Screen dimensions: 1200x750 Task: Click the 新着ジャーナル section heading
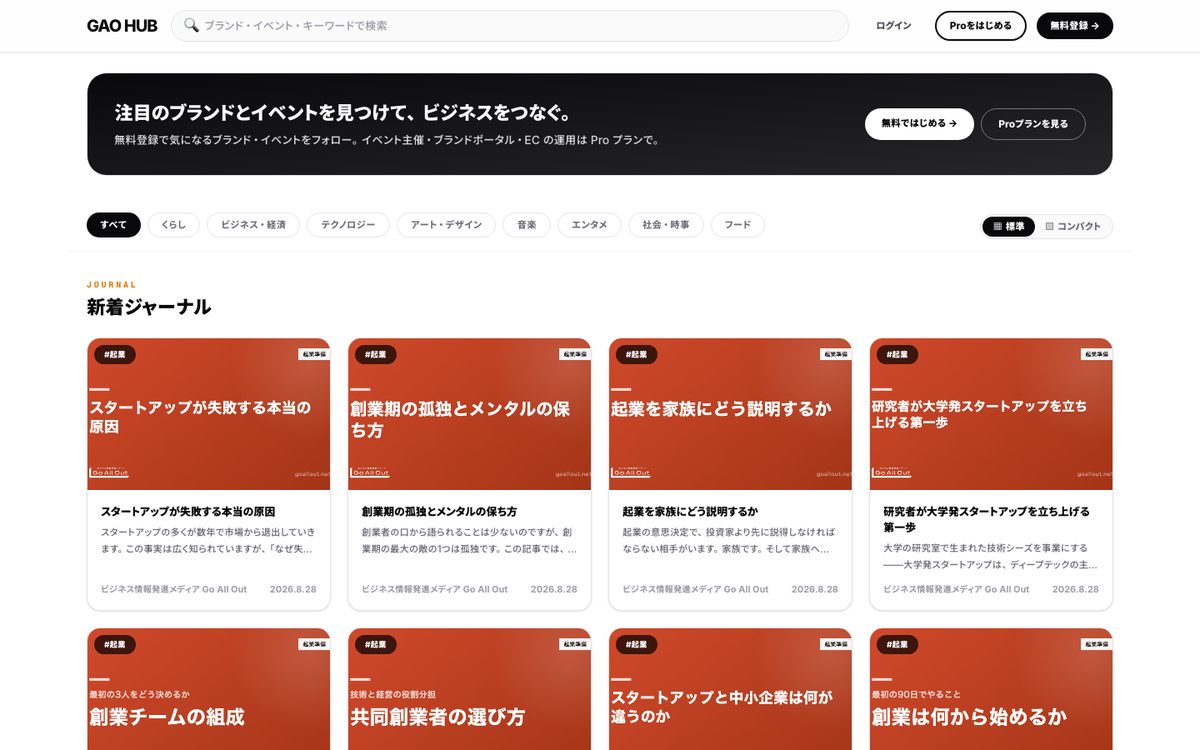(x=149, y=307)
